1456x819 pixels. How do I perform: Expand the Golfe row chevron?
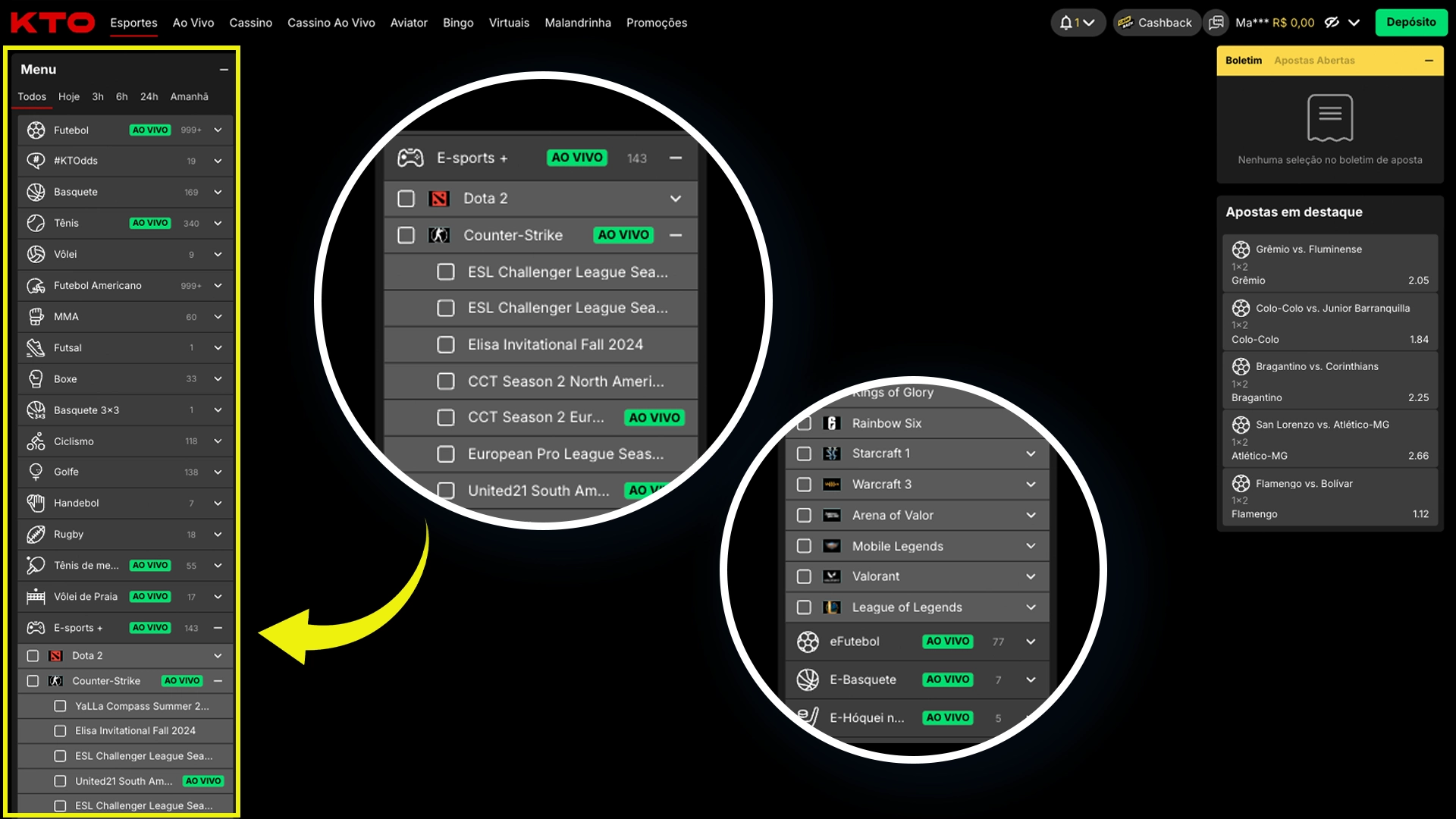click(218, 472)
